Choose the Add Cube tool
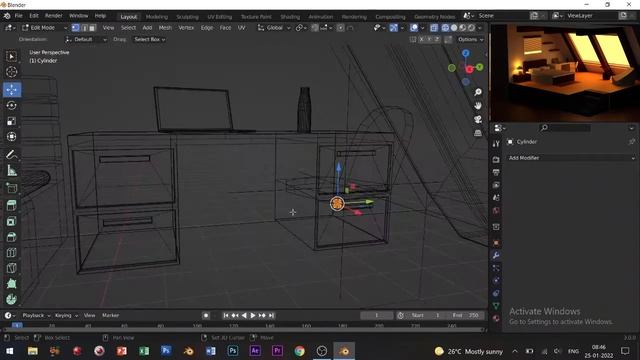Viewport: 640px width, 360px height. (x=11, y=188)
